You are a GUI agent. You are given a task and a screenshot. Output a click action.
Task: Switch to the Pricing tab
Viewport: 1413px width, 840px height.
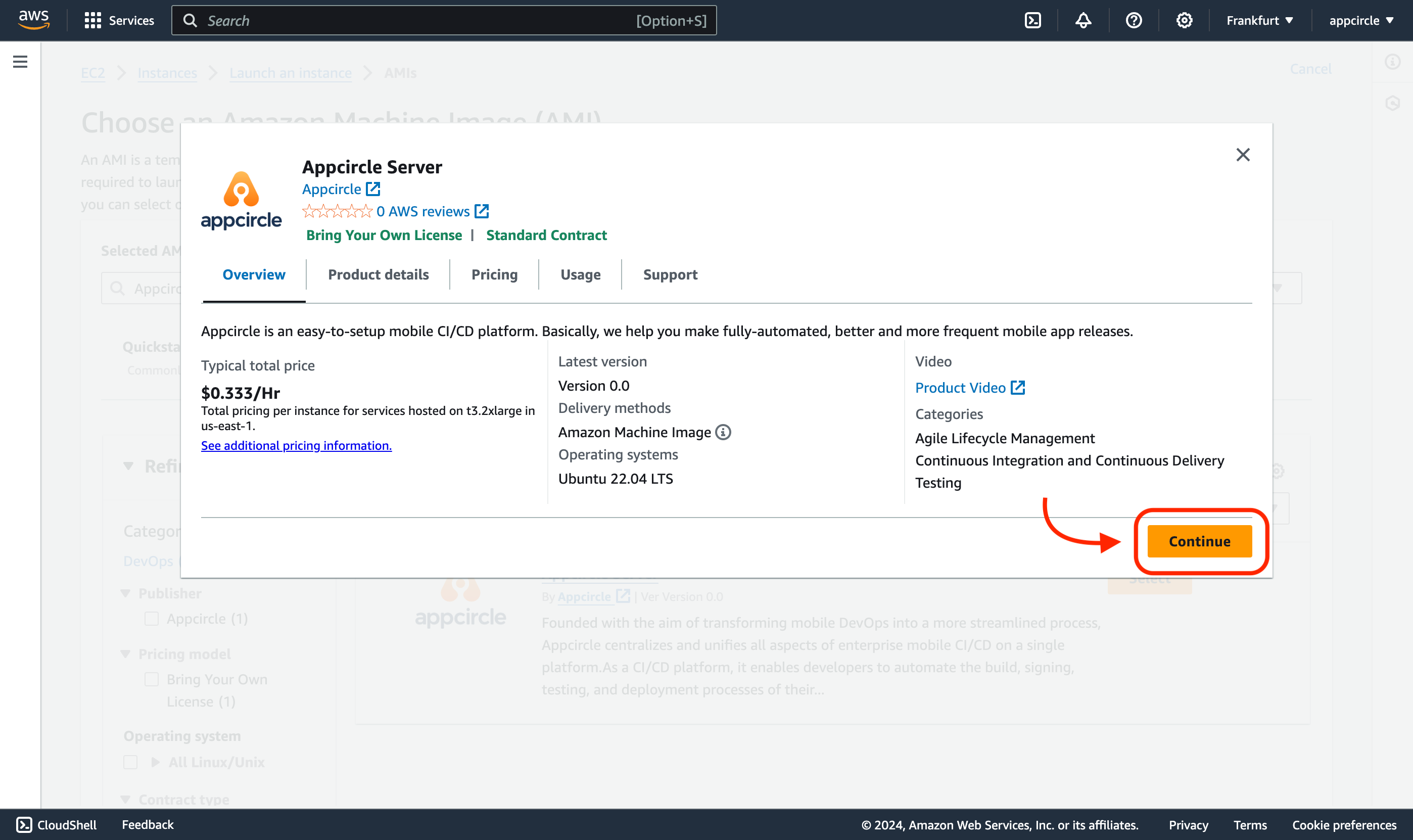pyautogui.click(x=494, y=274)
